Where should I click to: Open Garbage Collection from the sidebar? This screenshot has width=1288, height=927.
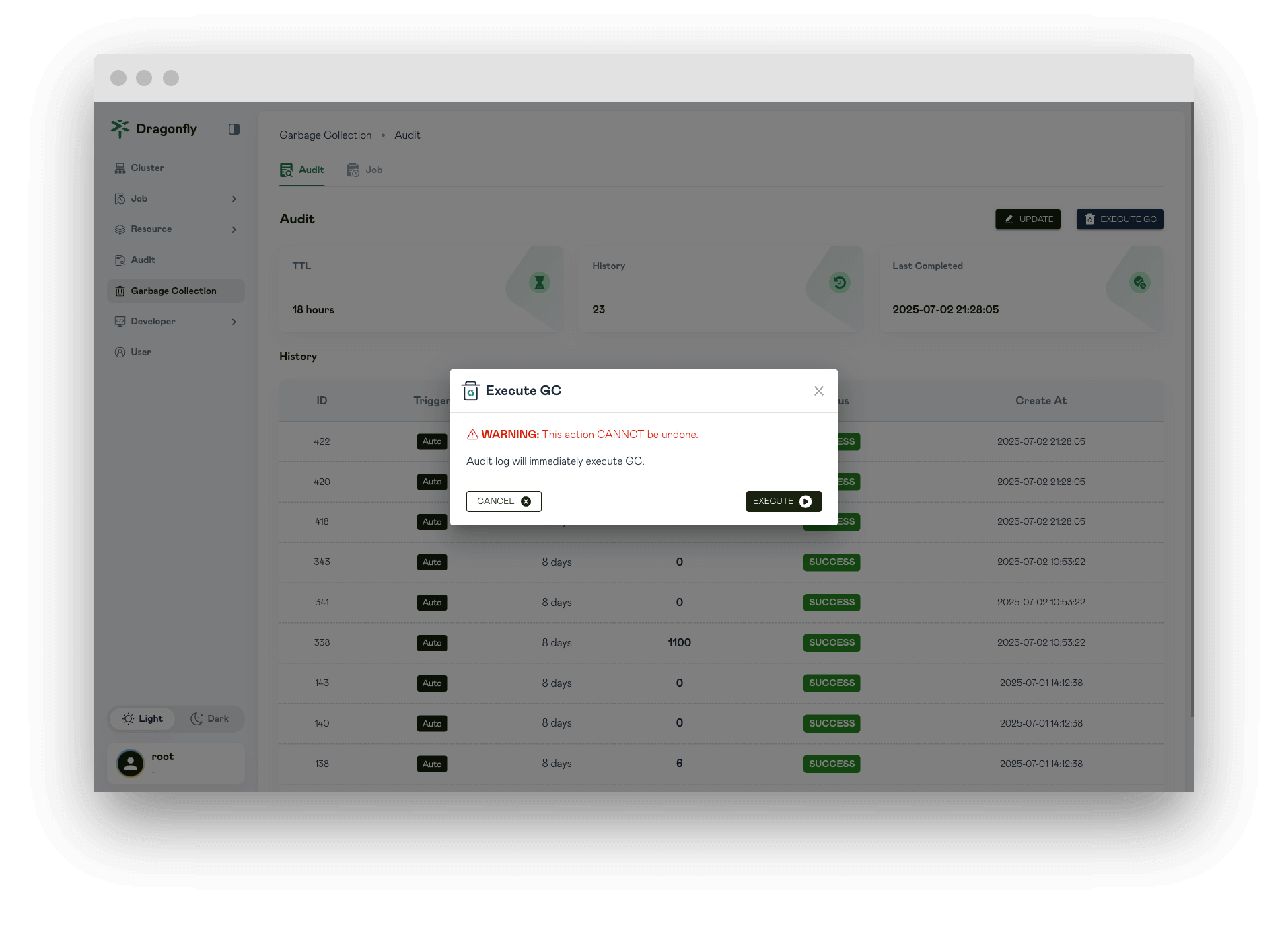173,290
